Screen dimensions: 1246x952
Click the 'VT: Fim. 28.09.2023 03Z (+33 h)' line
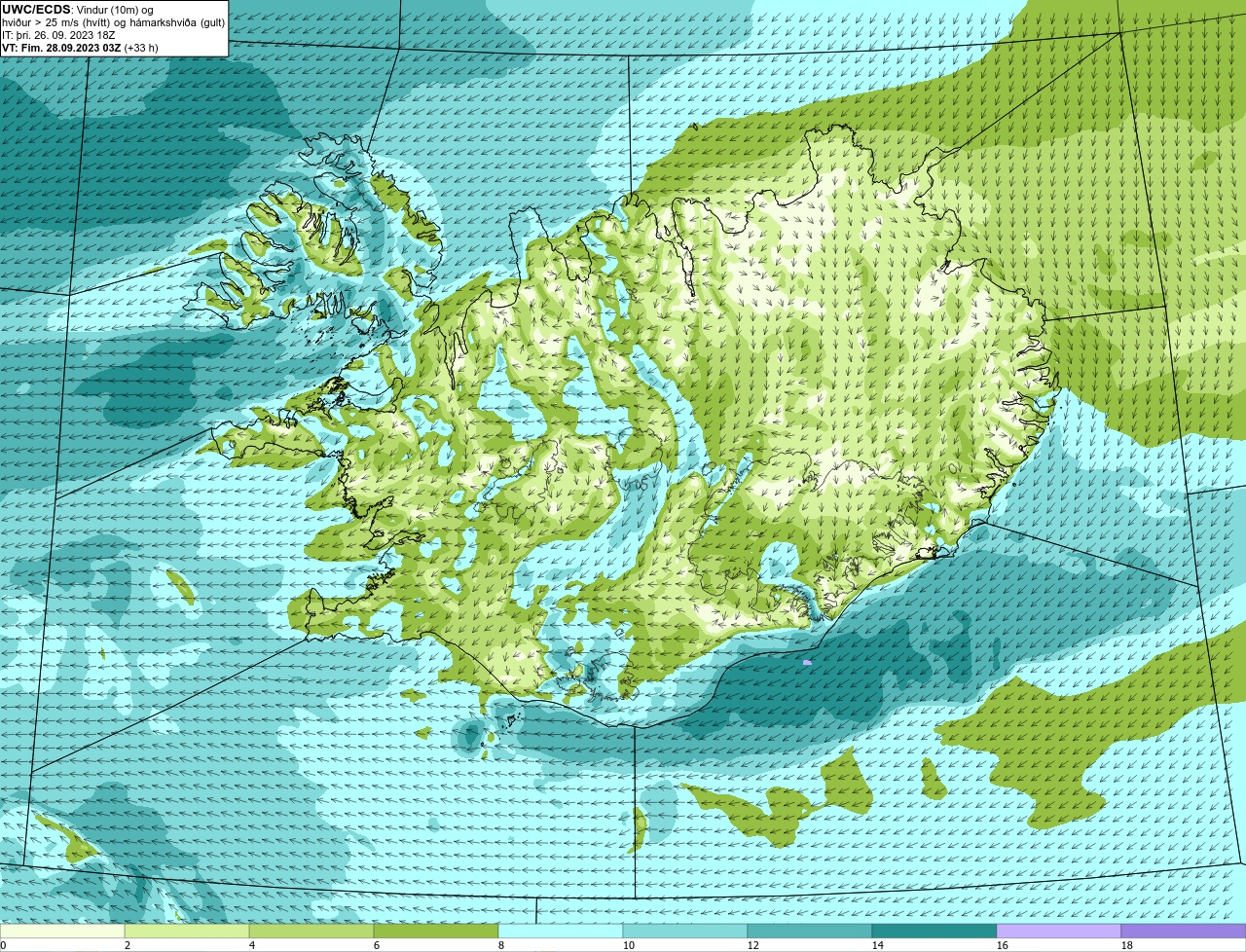80,47
